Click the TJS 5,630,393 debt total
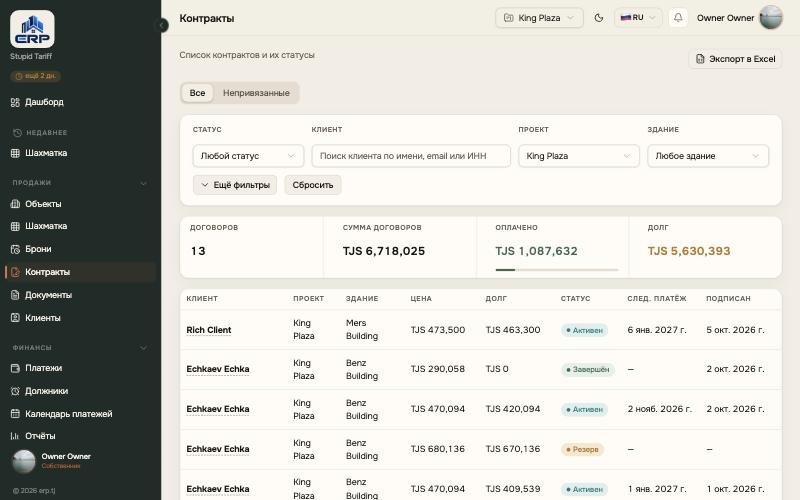This screenshot has width=800, height=500. tap(689, 251)
